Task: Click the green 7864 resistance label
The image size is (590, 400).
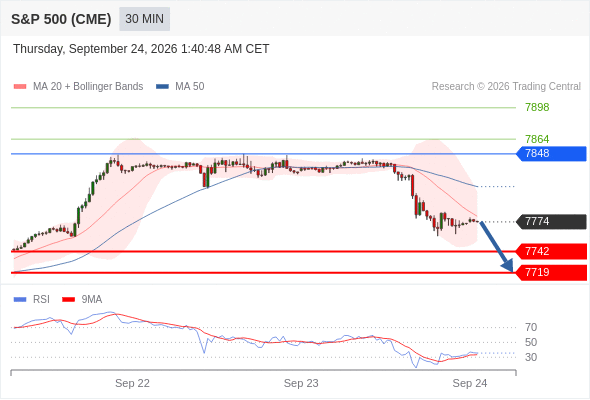Action: 537,139
